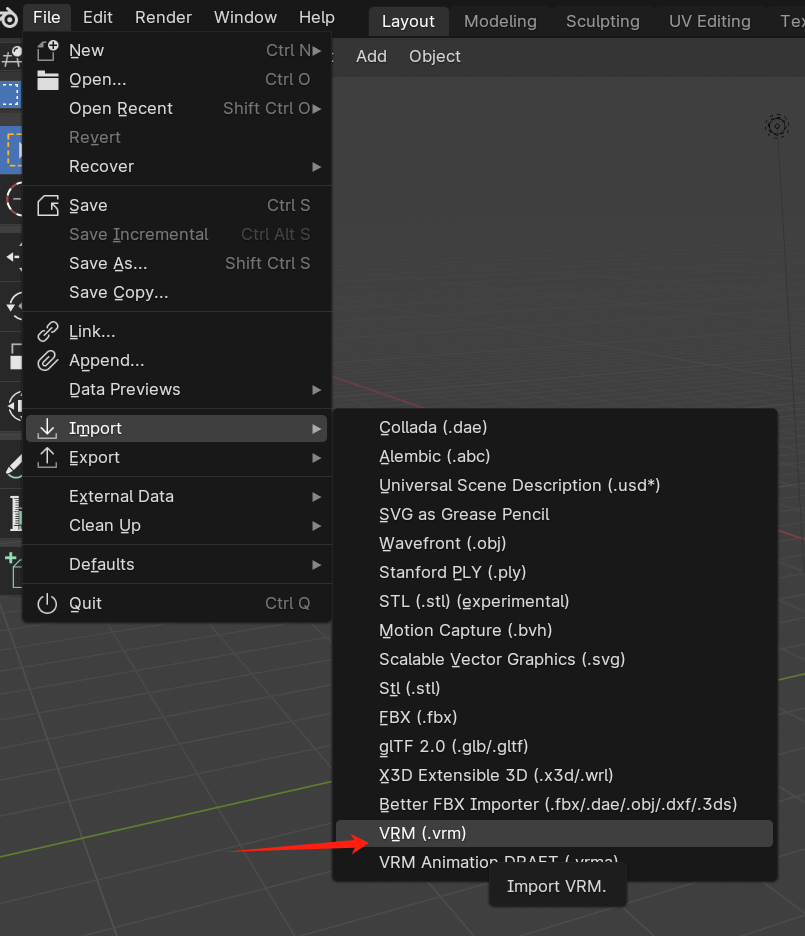The width and height of the screenshot is (805, 936).
Task: Open the File menu
Action: (x=47, y=17)
